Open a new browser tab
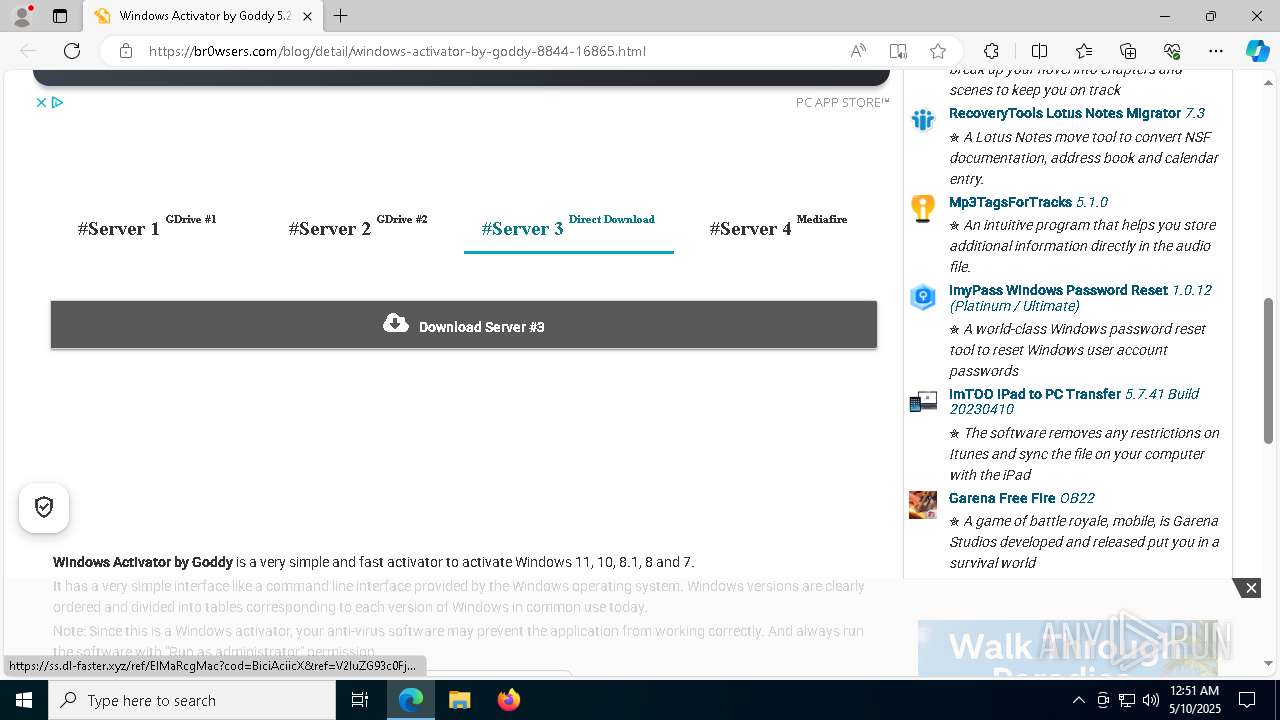The image size is (1280, 720). click(341, 16)
